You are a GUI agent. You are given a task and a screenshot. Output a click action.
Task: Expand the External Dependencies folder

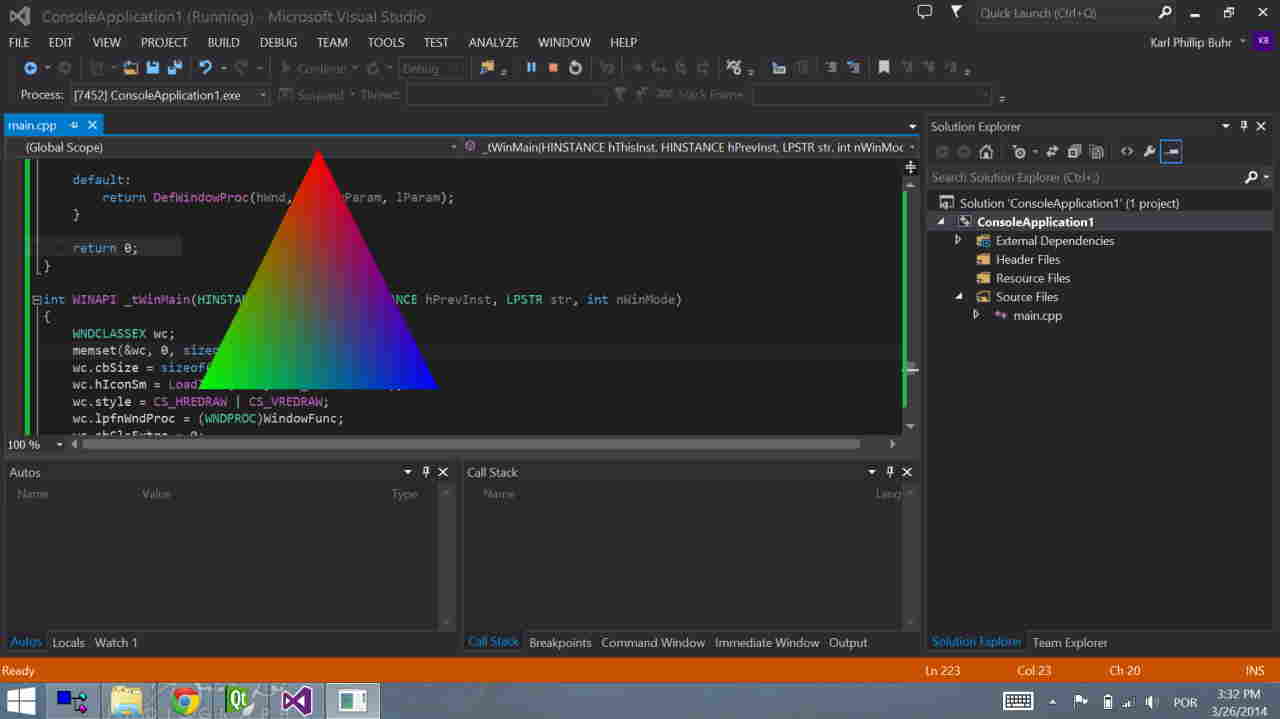(958, 240)
